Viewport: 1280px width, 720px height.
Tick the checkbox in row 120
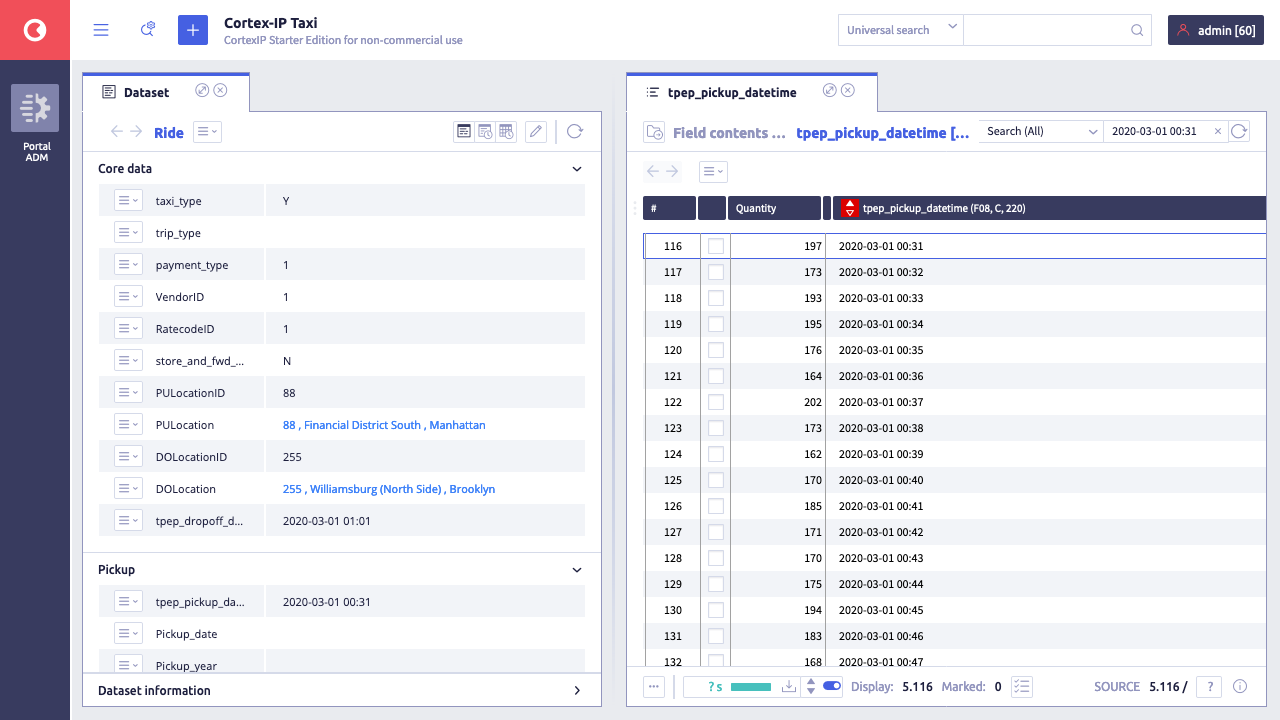(716, 350)
